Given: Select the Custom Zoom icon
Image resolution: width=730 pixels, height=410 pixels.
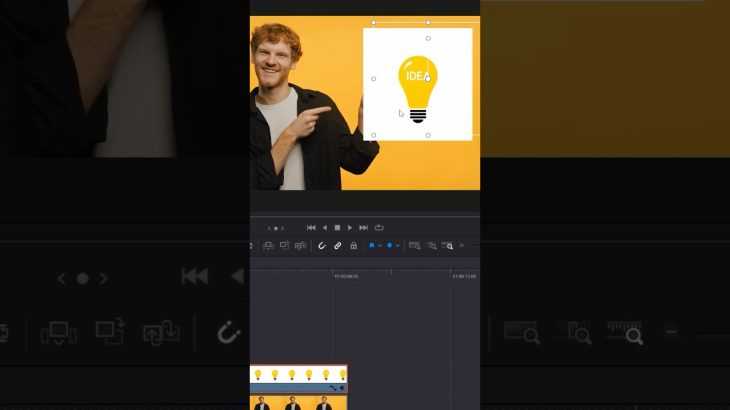Looking at the screenshot, I should click(447, 245).
